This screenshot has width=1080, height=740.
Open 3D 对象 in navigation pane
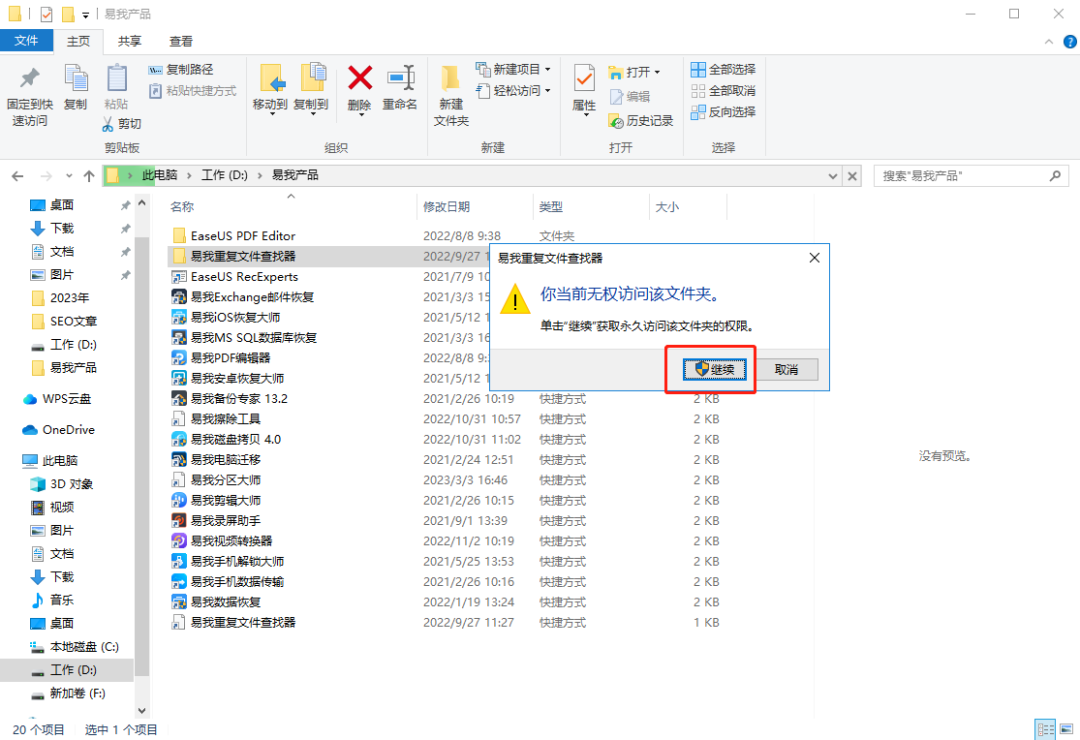pyautogui.click(x=61, y=484)
